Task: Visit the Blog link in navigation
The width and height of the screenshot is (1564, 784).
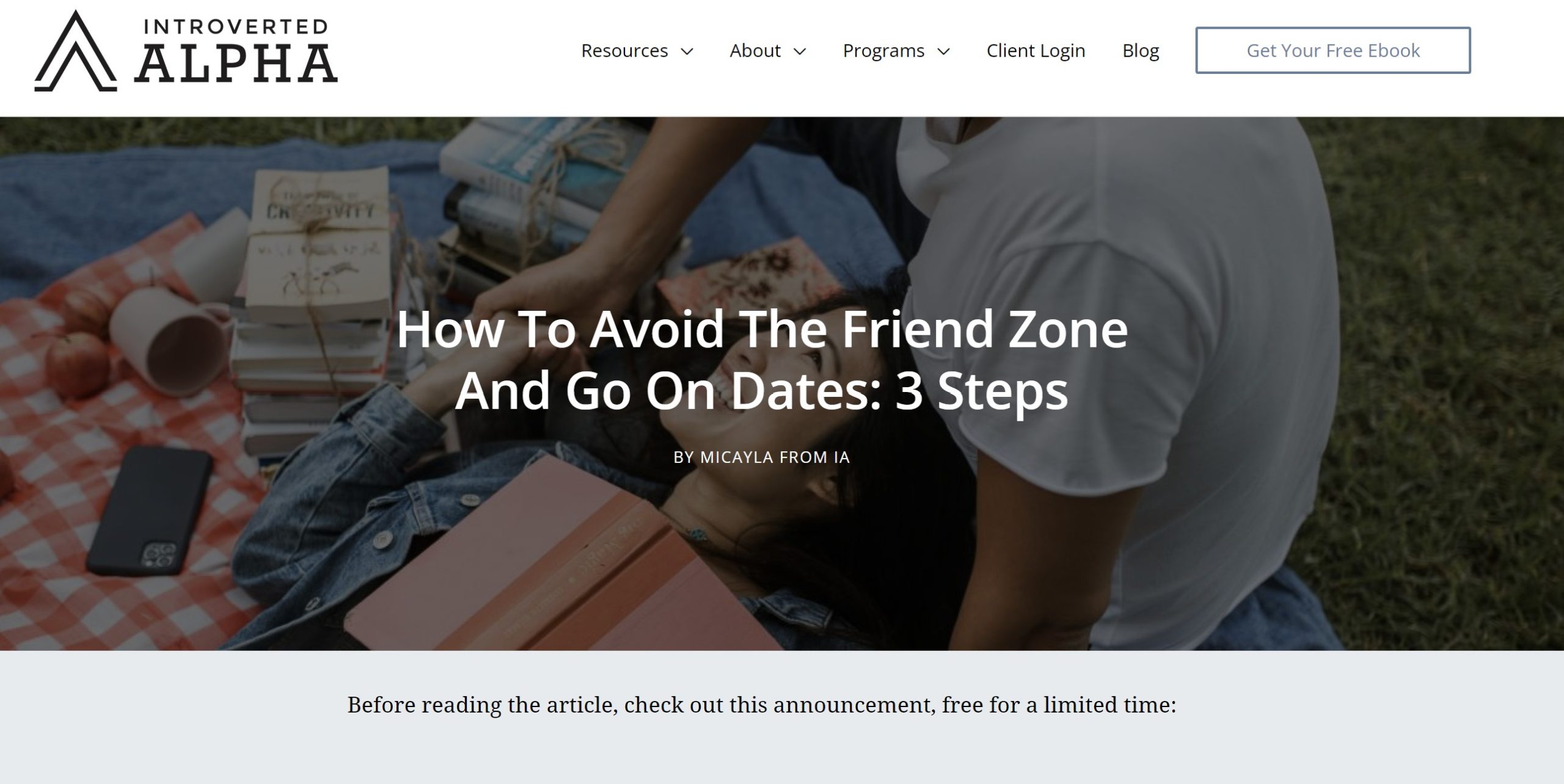Action: pos(1141,50)
